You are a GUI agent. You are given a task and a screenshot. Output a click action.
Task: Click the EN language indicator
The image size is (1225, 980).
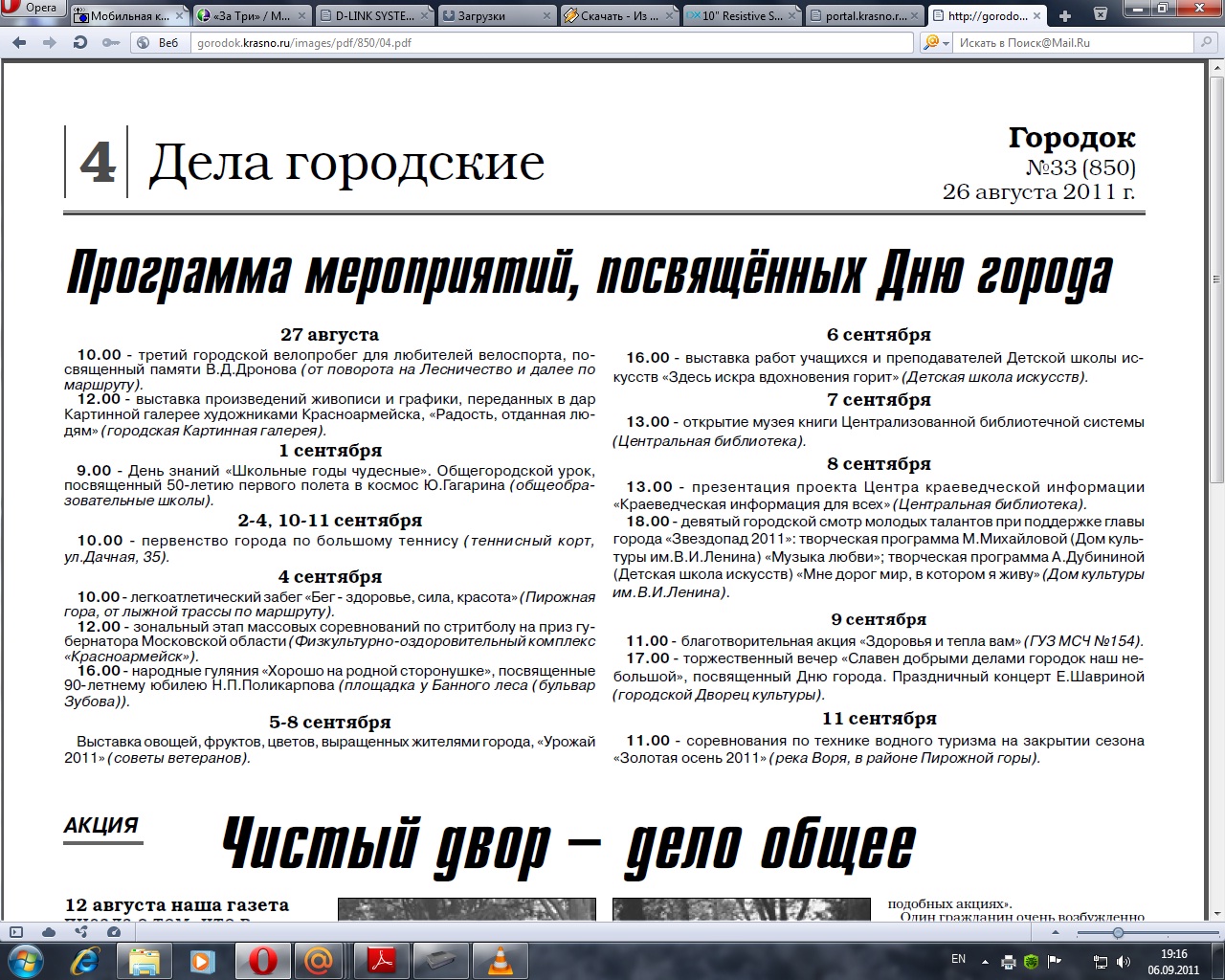958,959
